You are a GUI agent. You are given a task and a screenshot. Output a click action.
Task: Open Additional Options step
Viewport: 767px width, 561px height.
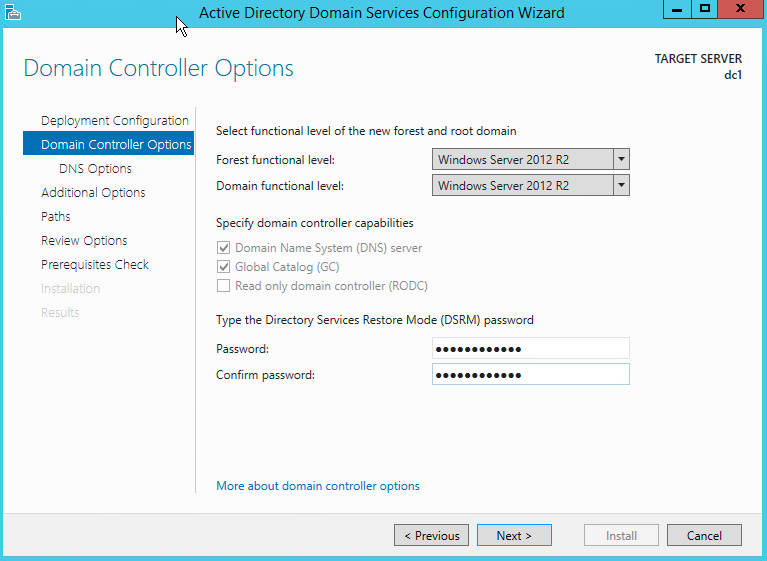click(x=93, y=193)
